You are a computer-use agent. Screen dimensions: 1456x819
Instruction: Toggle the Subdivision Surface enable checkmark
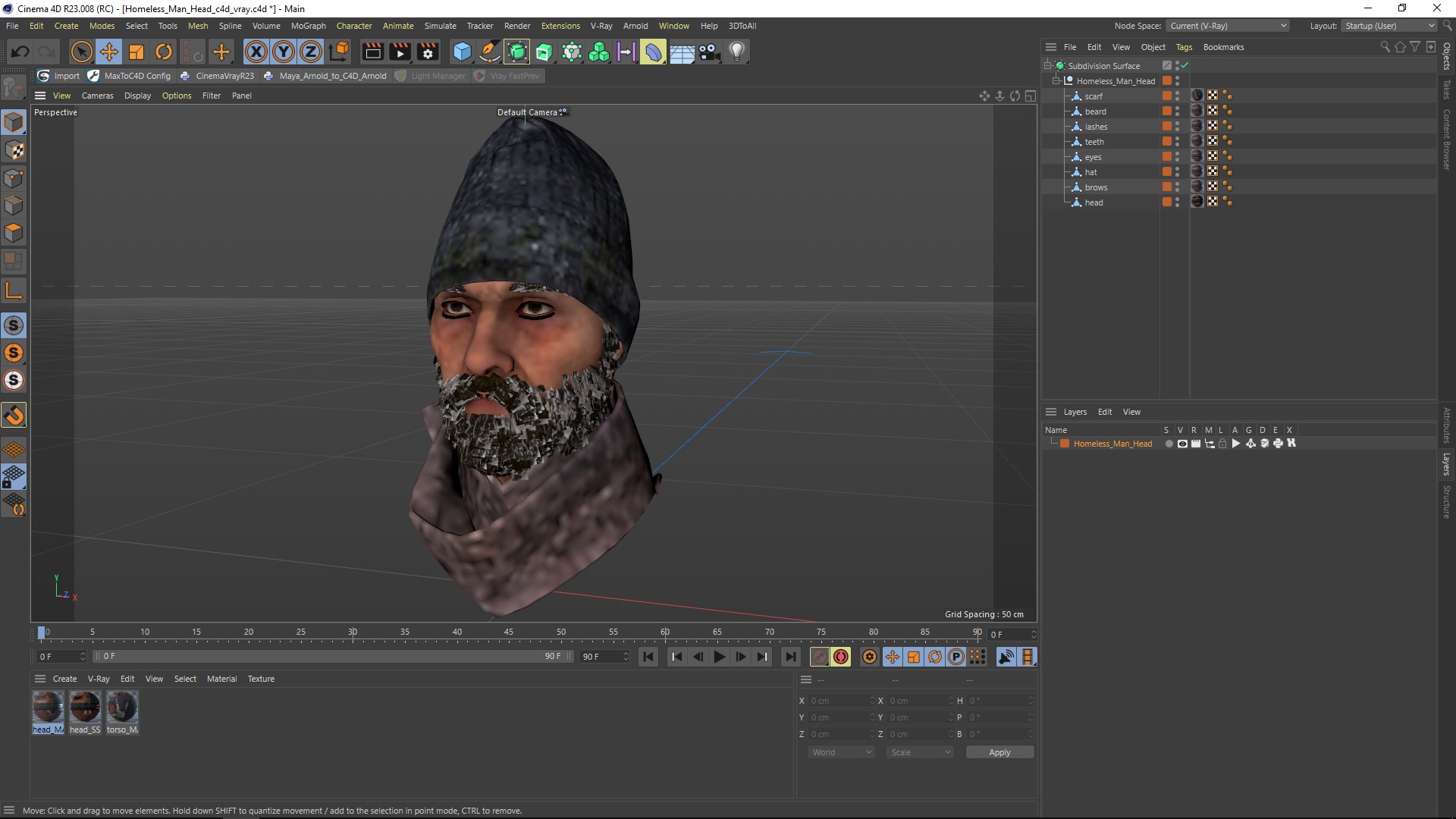click(1185, 66)
